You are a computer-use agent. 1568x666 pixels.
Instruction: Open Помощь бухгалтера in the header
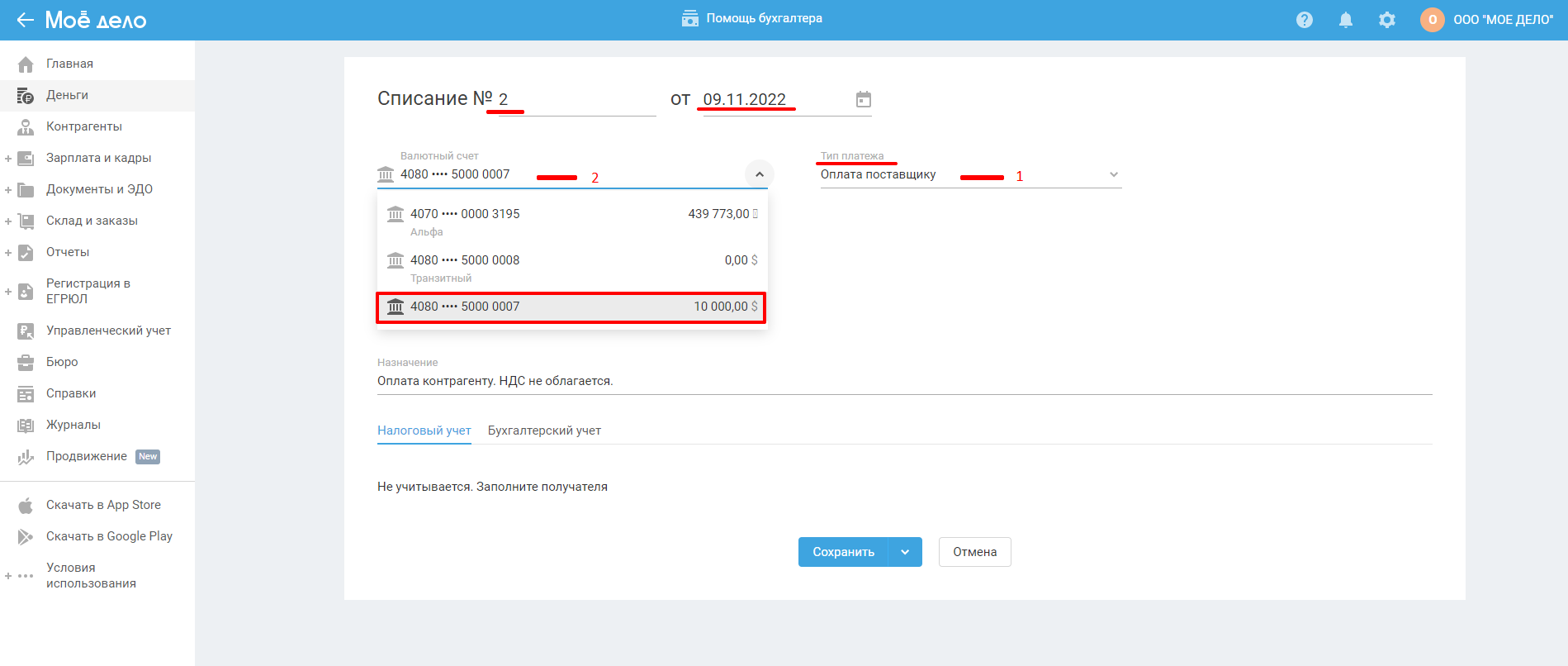click(x=752, y=18)
